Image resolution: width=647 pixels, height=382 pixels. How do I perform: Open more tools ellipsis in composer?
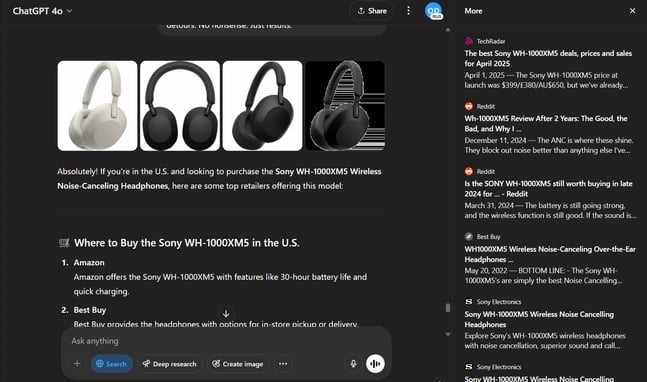point(283,364)
